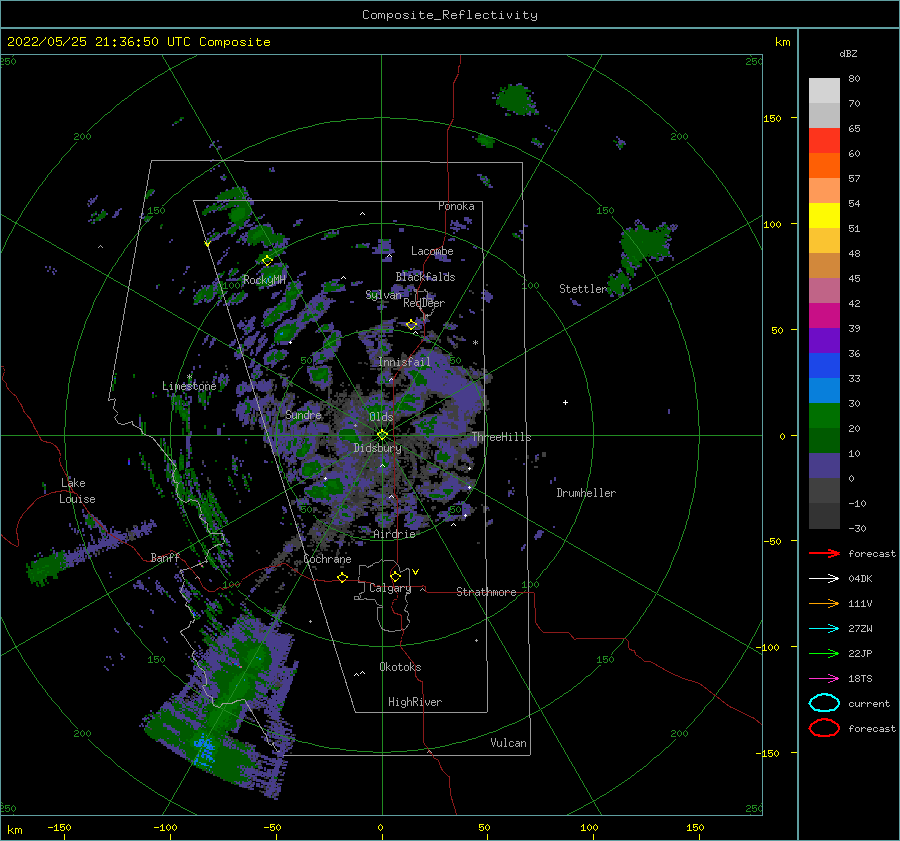
Task: Click the Composite_Reflectivity title
Action: (450, 15)
